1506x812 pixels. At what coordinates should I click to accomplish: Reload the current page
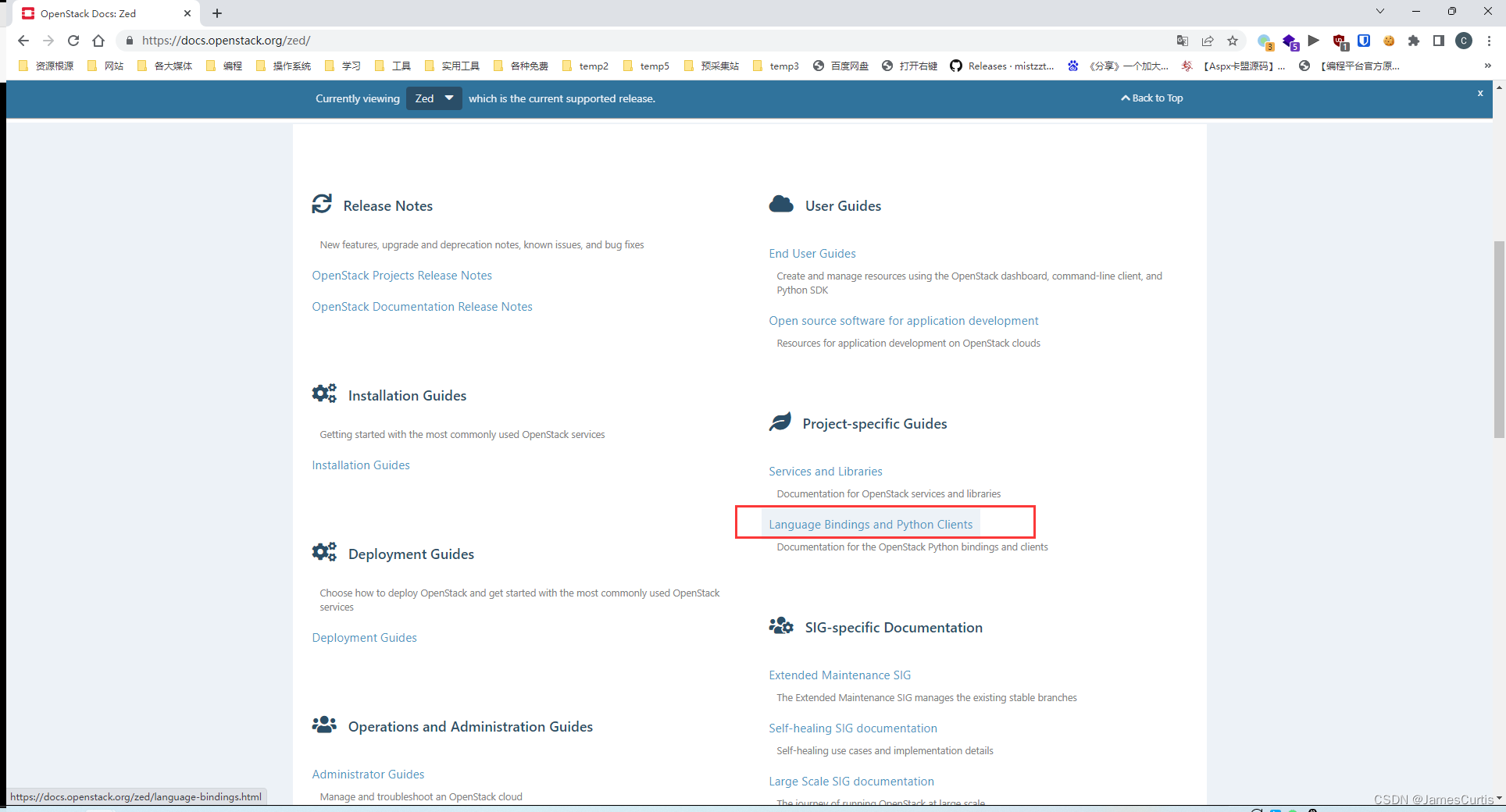(x=73, y=41)
